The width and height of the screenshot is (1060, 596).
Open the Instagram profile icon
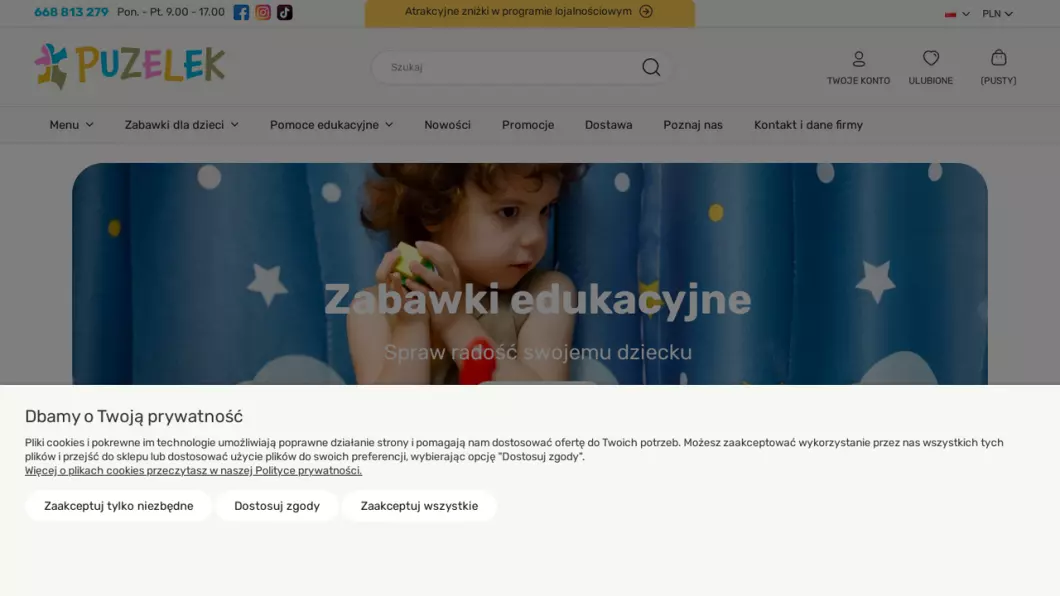click(x=263, y=12)
